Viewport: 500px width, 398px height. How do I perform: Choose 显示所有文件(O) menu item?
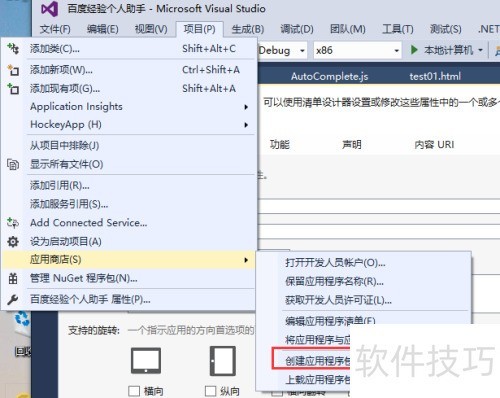point(128,164)
